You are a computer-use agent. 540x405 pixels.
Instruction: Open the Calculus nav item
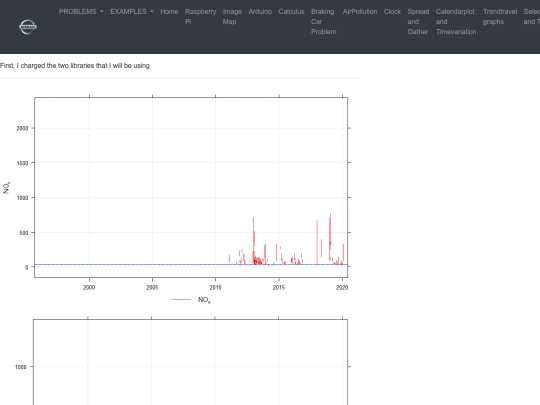[x=291, y=12]
